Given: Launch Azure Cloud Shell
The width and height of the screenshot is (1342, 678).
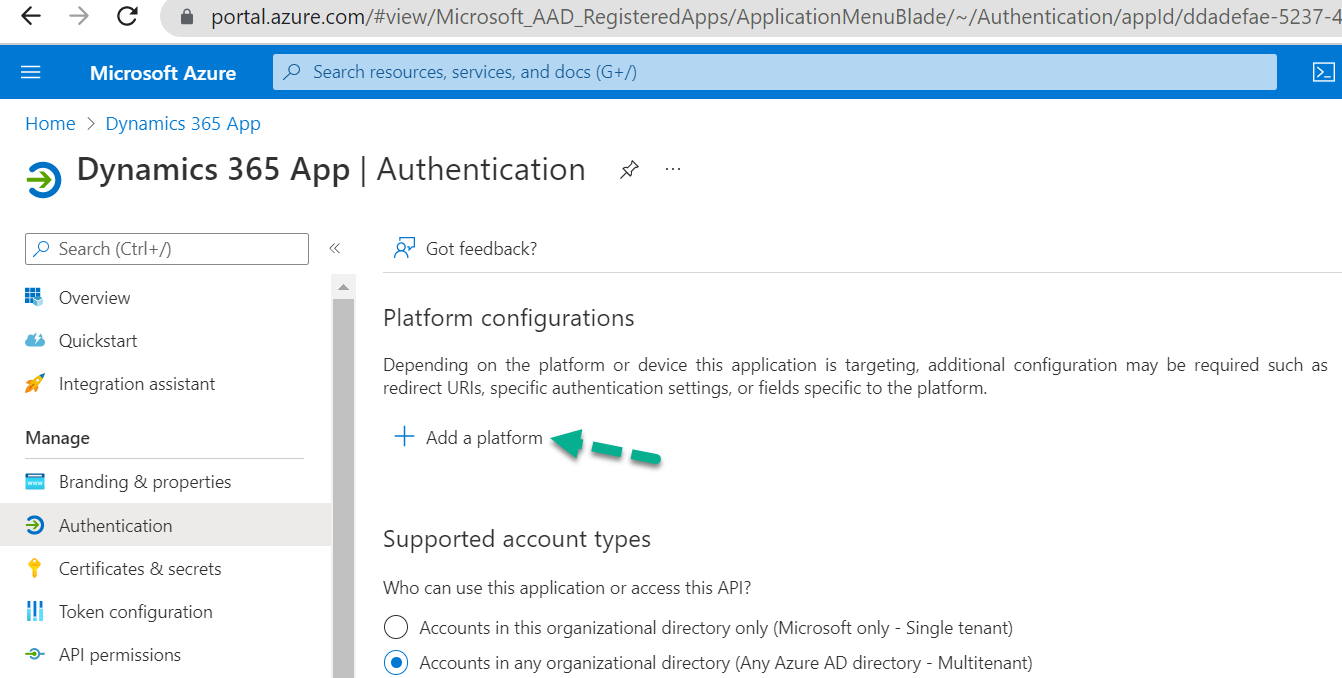Looking at the screenshot, I should click(x=1323, y=71).
